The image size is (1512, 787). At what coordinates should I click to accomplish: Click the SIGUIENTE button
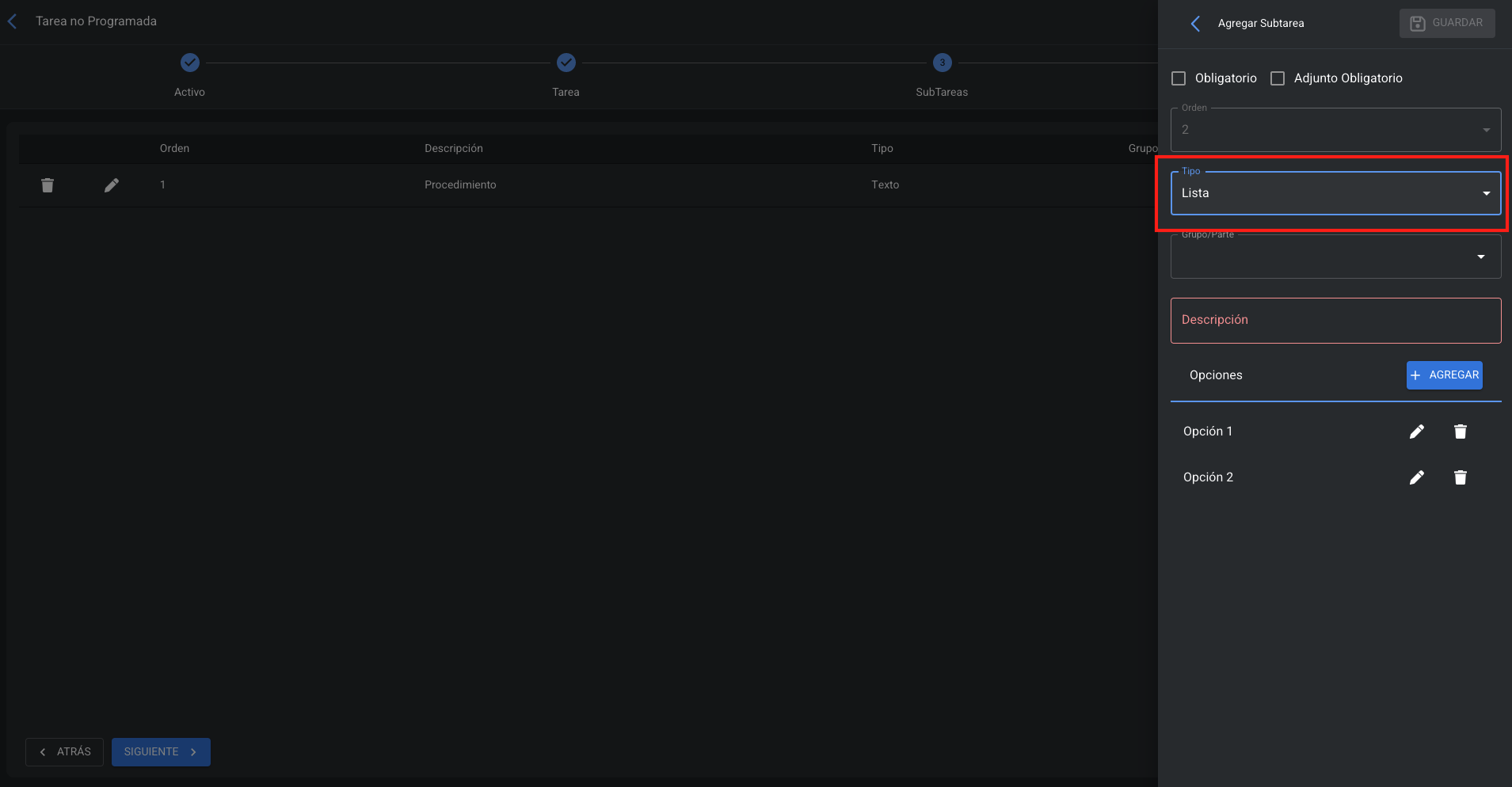(161, 752)
